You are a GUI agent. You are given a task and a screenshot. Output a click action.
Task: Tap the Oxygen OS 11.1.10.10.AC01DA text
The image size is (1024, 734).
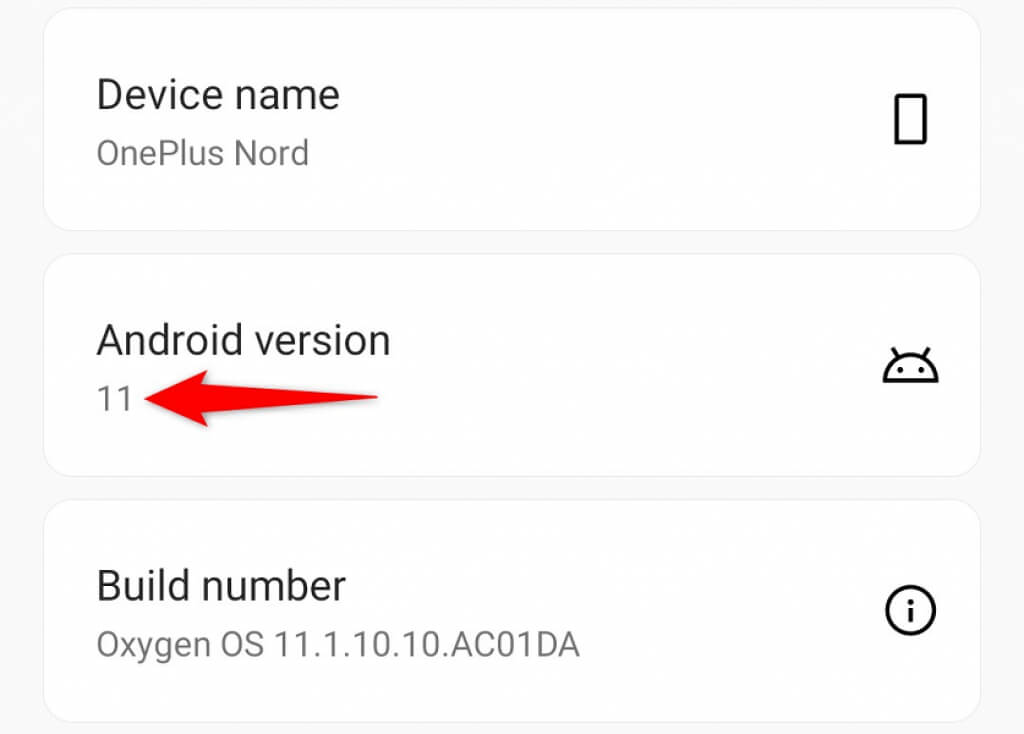point(338,645)
